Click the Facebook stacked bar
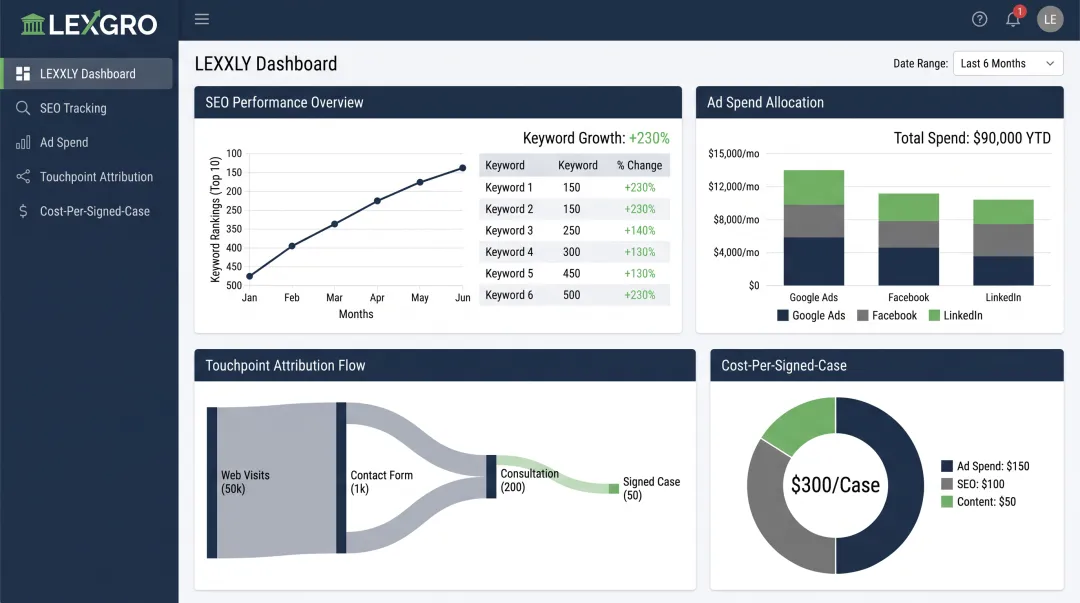Viewport: 1080px width, 603px height. tap(908, 239)
